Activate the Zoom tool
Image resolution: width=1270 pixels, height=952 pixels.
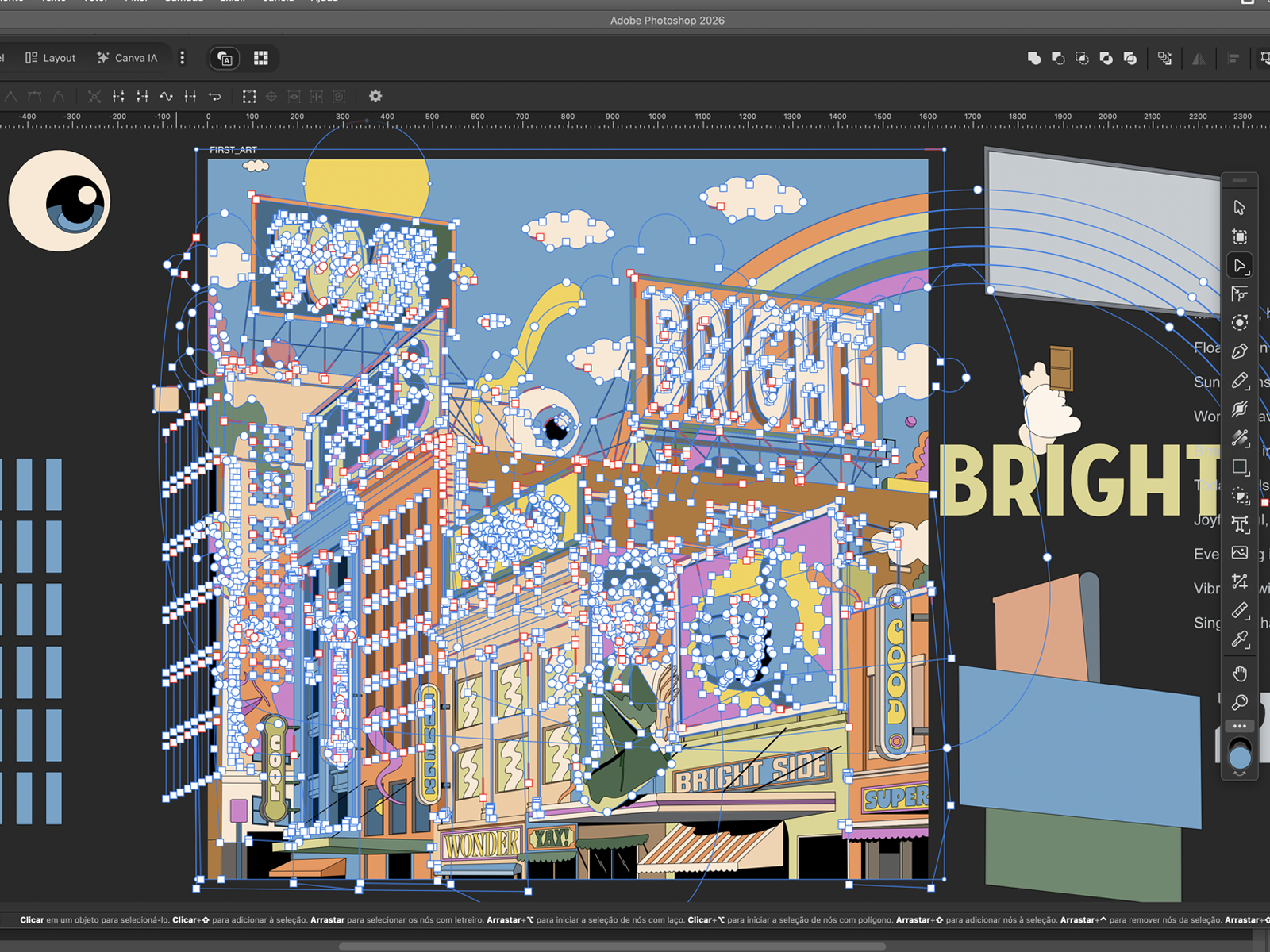click(x=1240, y=702)
